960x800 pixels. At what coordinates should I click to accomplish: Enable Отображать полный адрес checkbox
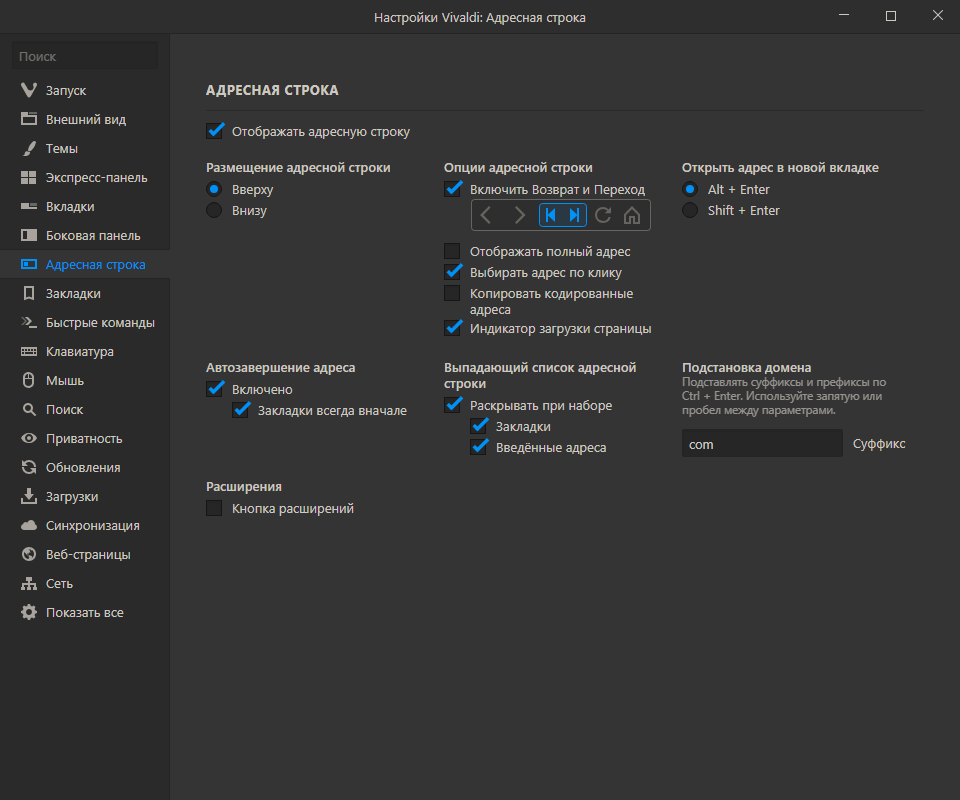pyautogui.click(x=452, y=251)
